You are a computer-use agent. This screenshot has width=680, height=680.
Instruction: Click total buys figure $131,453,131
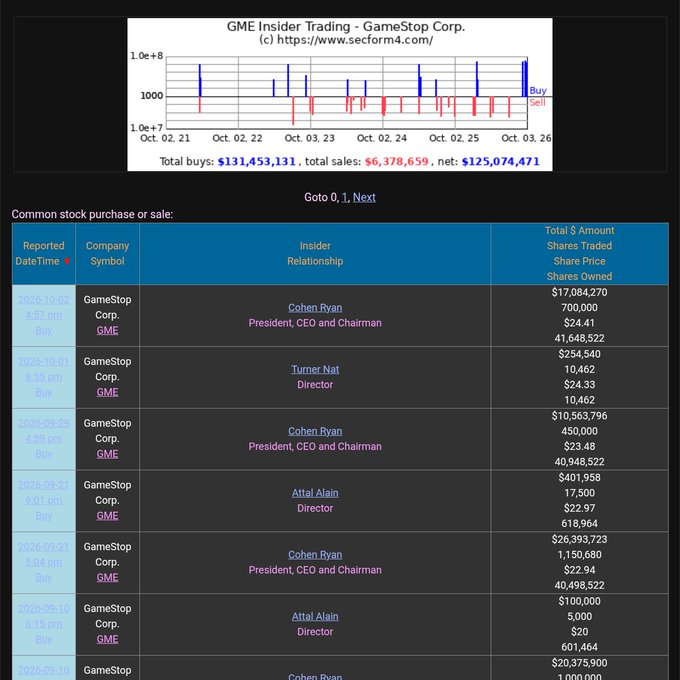pos(256,162)
